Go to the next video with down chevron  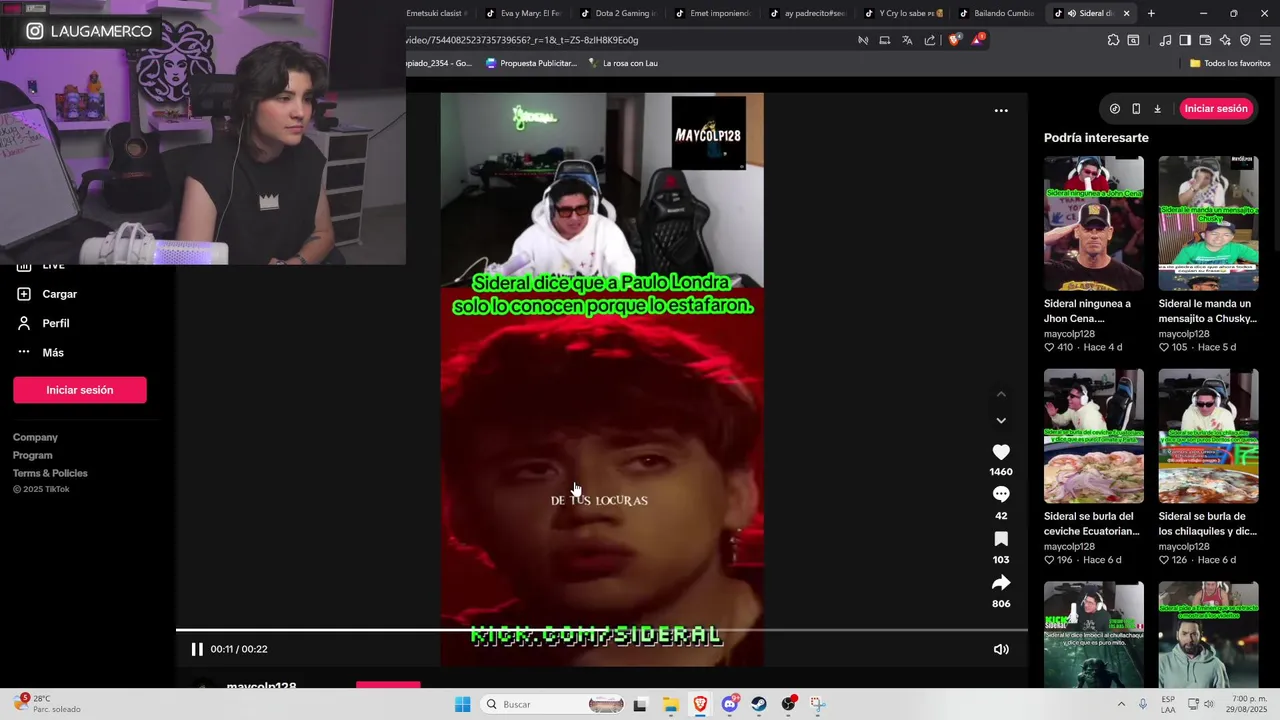[1001, 421]
